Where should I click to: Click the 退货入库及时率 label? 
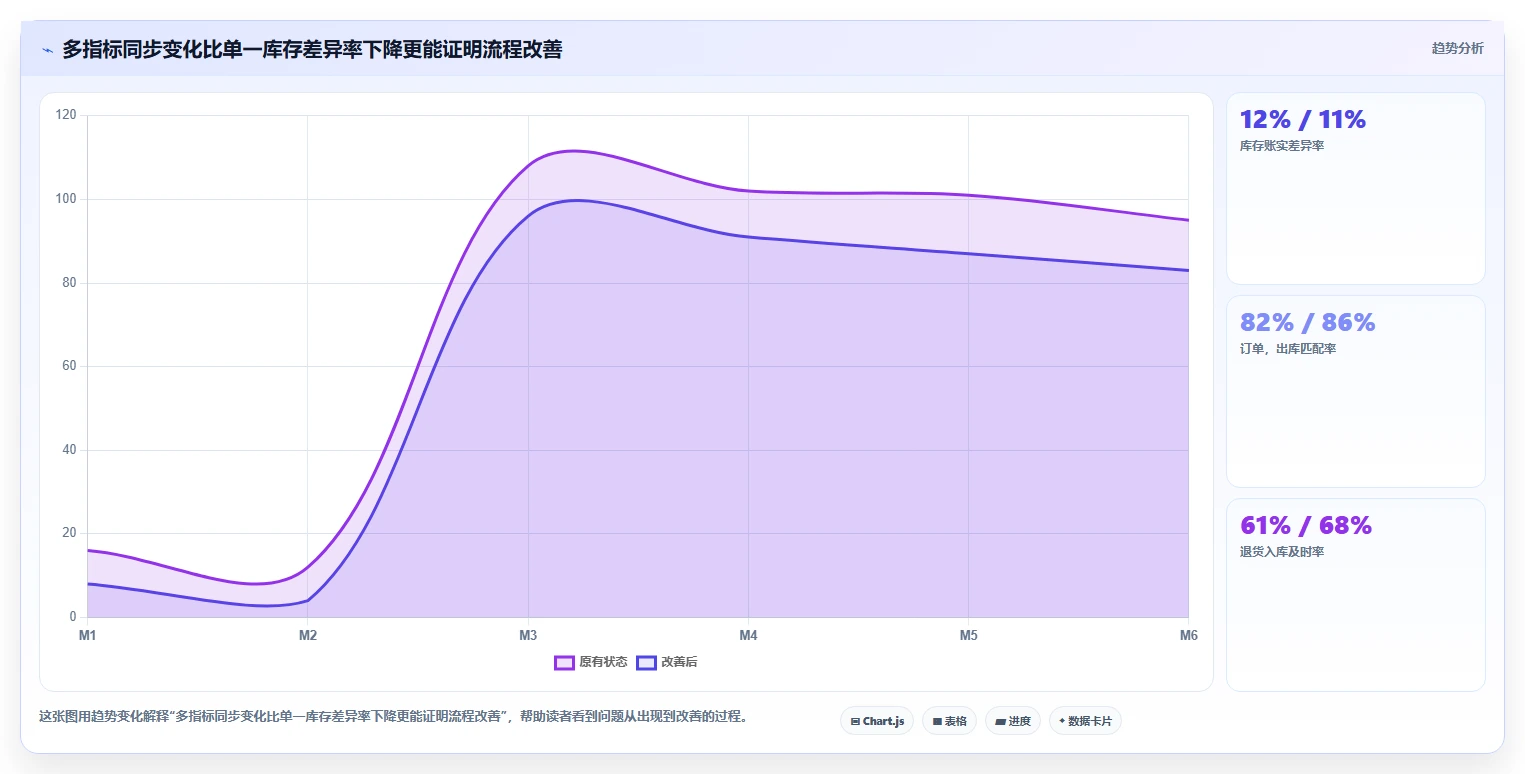tap(1282, 552)
